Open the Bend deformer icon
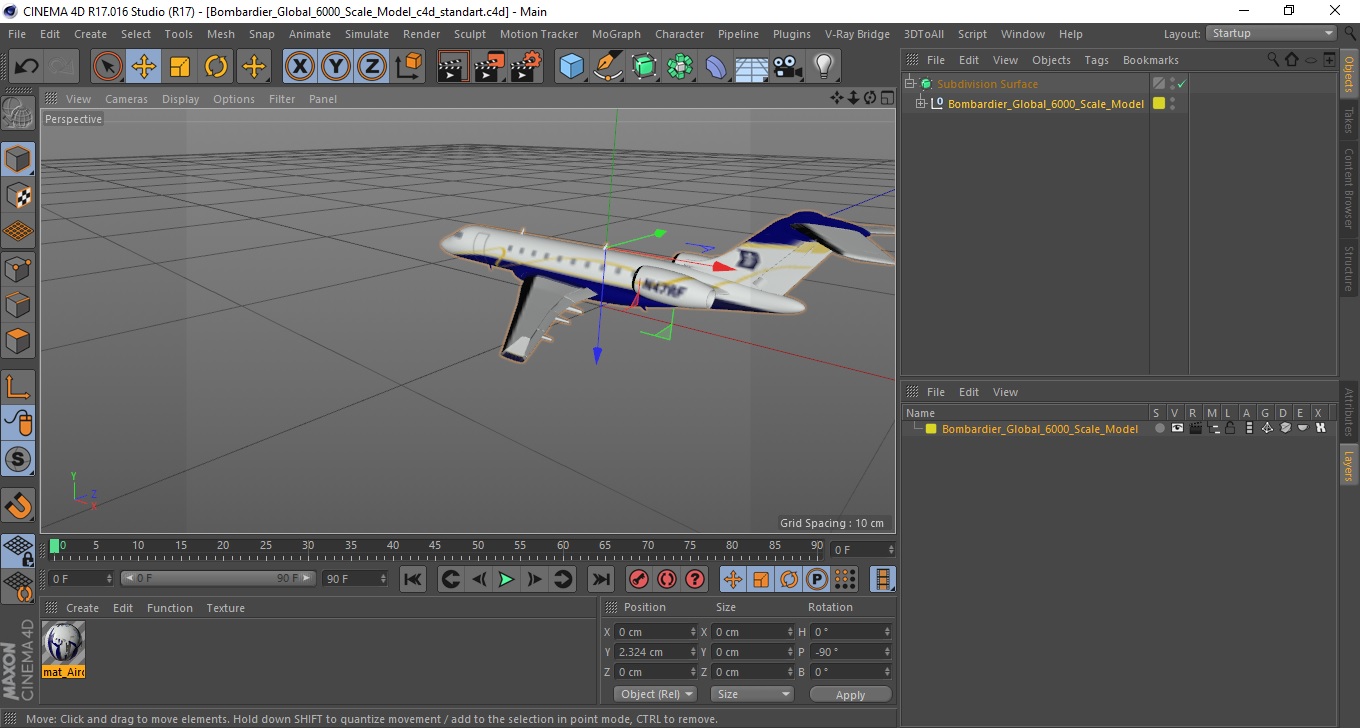Viewport: 1360px width, 728px height. 716,67
